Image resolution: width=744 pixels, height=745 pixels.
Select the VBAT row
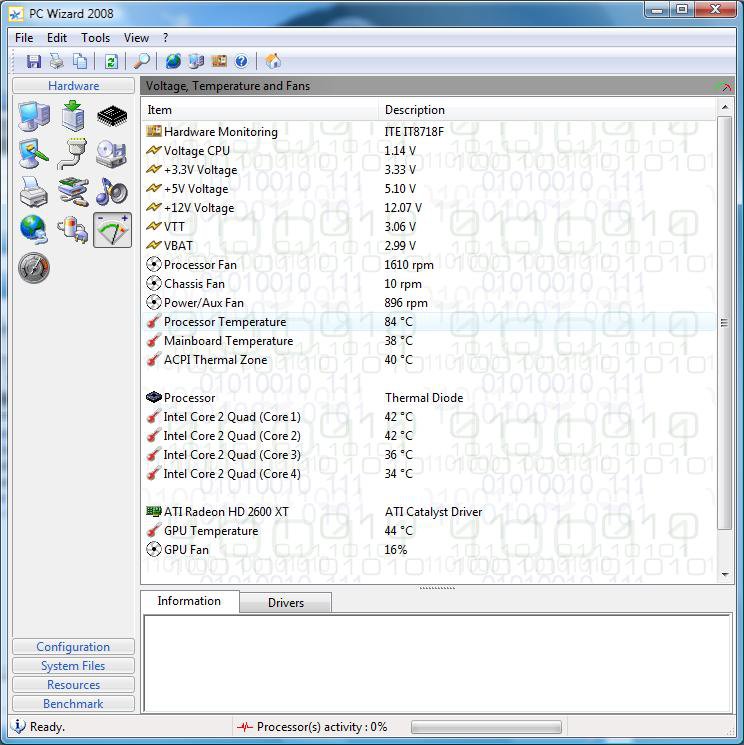429,246
